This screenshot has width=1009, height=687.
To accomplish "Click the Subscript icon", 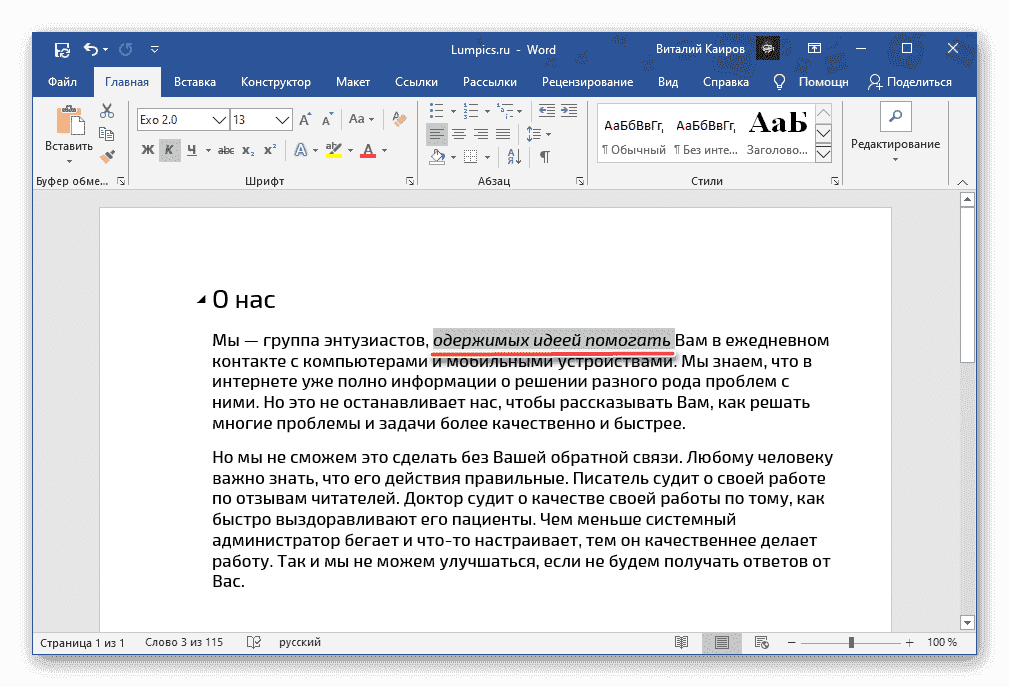I will point(248,150).
